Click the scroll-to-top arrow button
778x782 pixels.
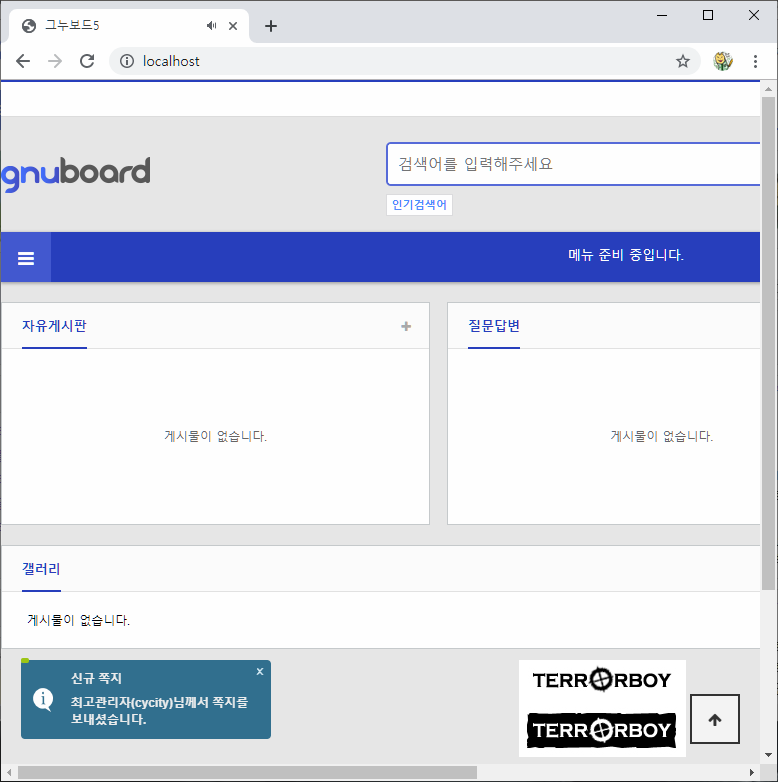click(x=715, y=719)
